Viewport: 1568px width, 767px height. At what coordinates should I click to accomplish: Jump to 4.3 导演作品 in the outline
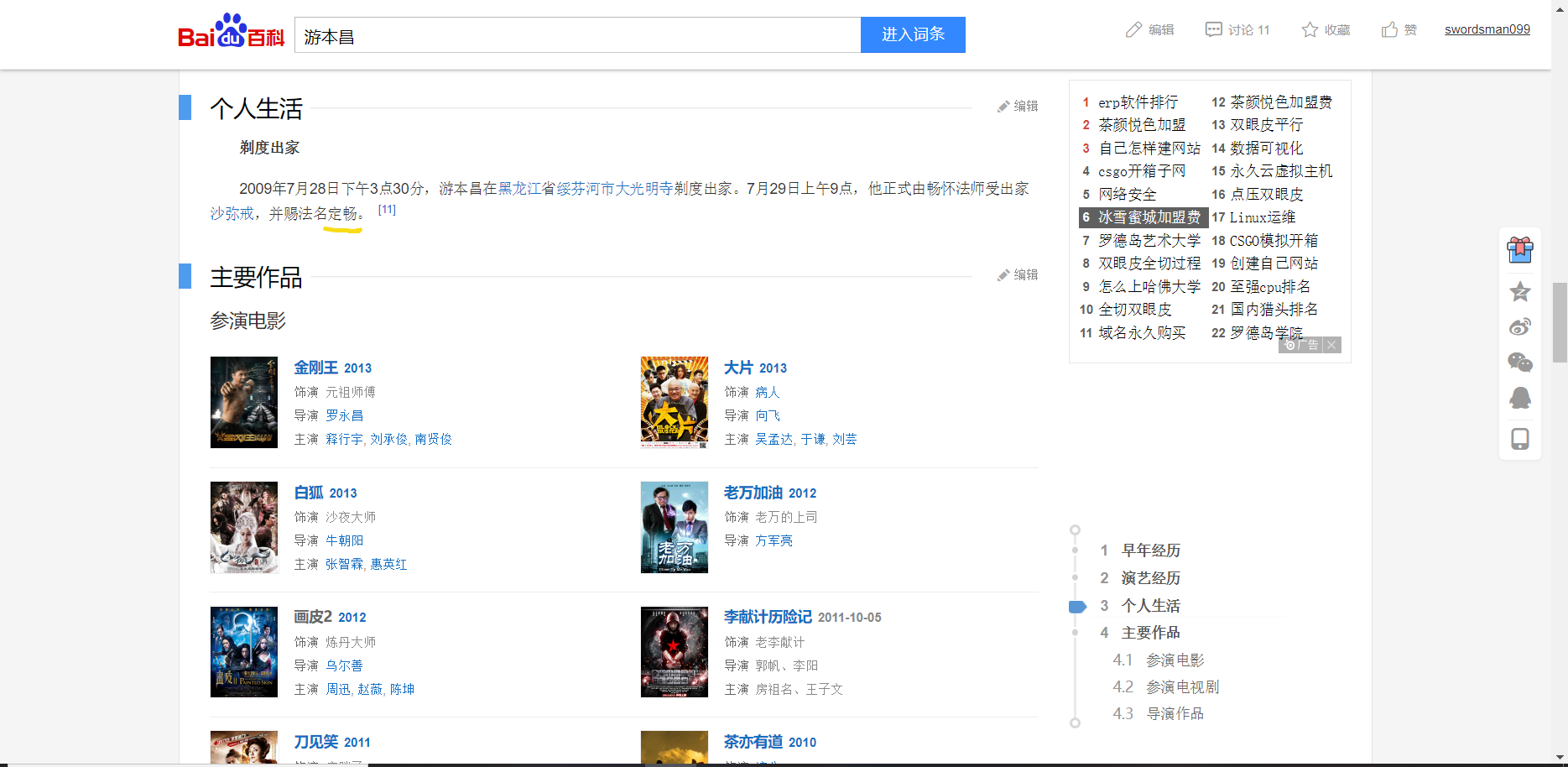pyautogui.click(x=1175, y=714)
